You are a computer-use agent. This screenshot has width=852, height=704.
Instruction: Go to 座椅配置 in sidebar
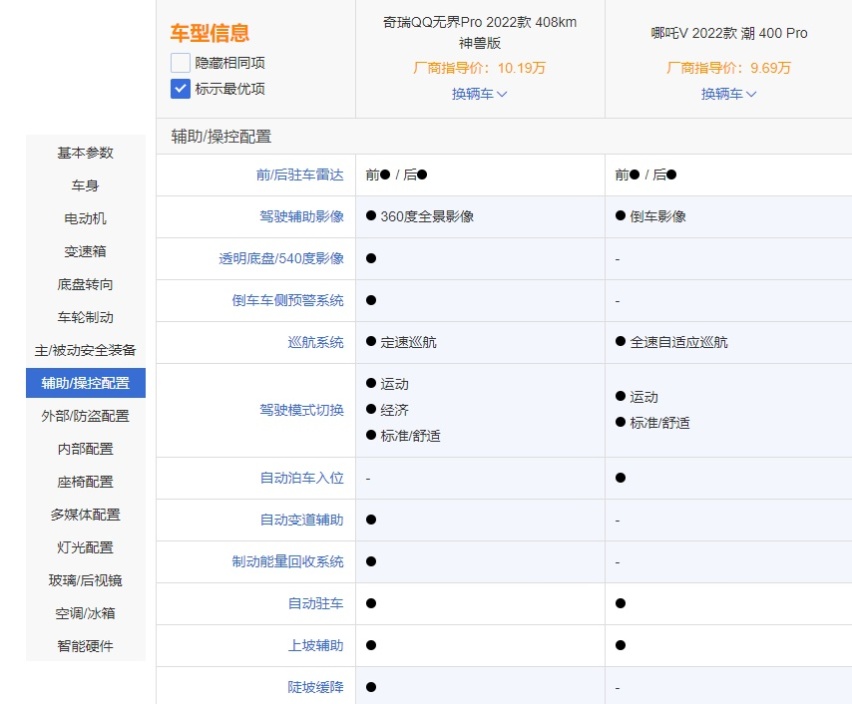[x=85, y=482]
